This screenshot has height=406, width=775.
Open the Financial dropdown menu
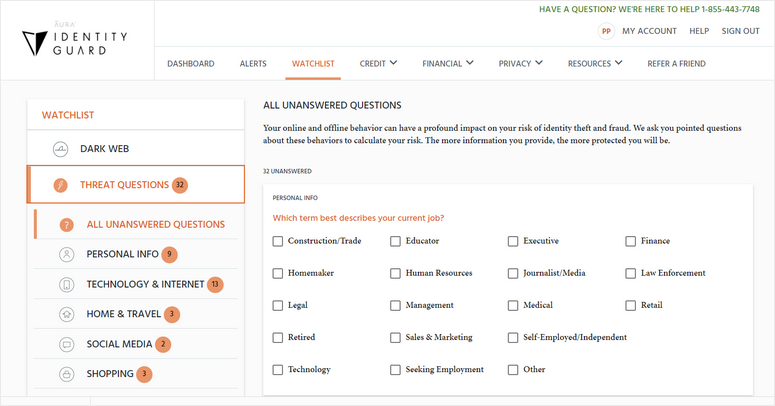(x=448, y=64)
